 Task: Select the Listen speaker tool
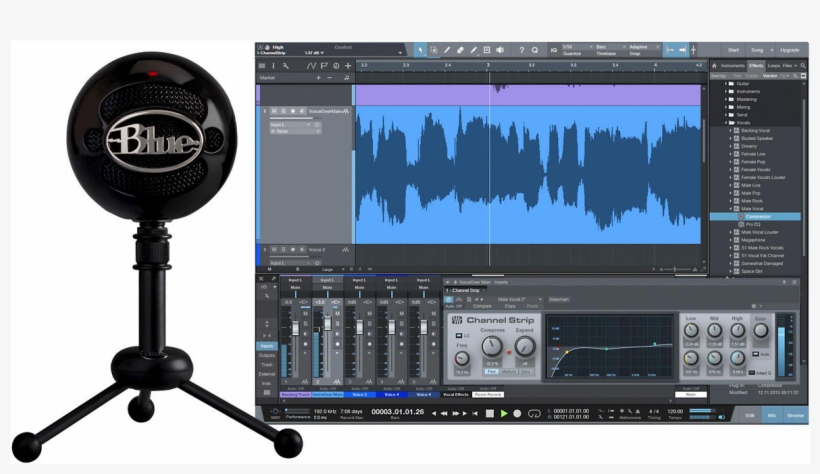[x=500, y=50]
